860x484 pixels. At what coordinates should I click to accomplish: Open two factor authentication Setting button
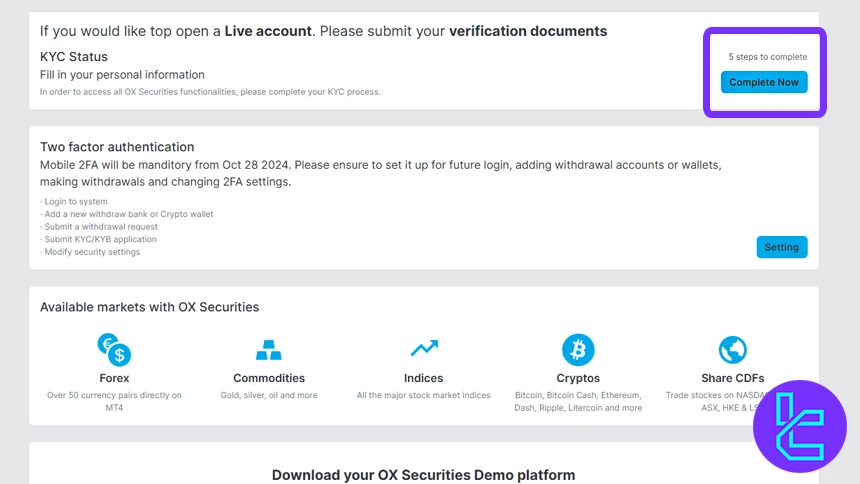(782, 247)
